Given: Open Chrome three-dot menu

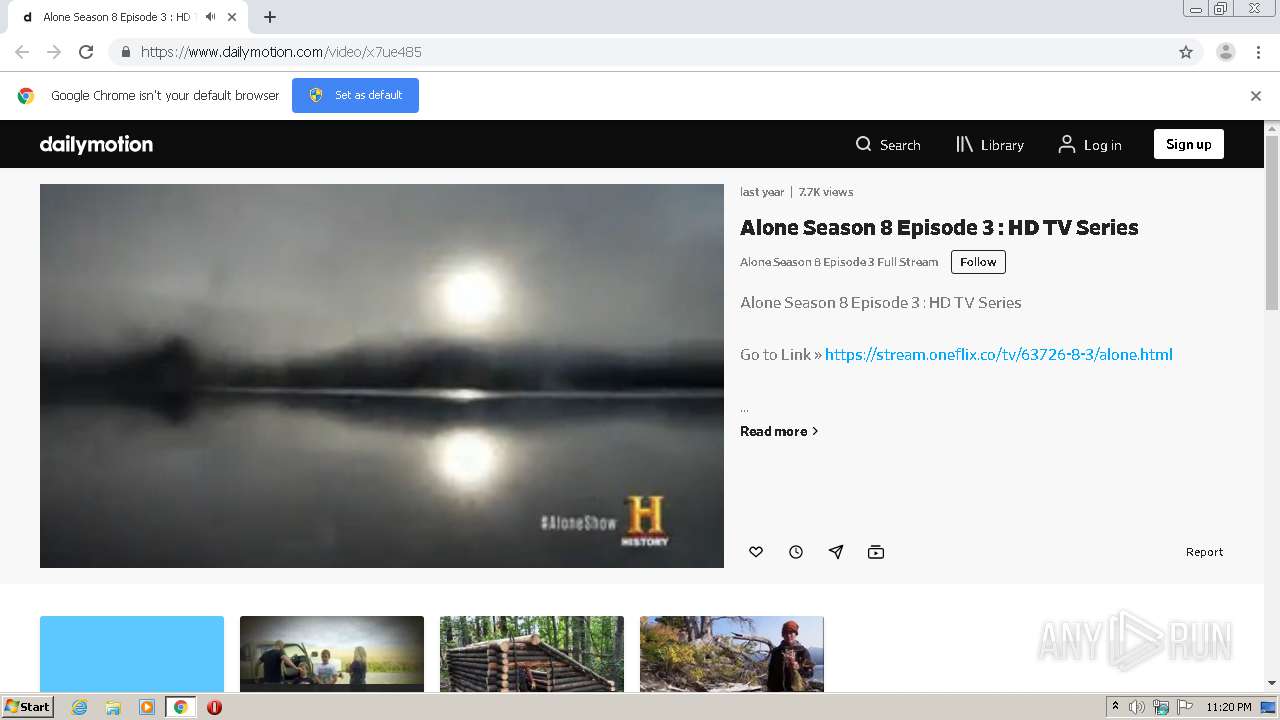Looking at the screenshot, I should (1259, 52).
